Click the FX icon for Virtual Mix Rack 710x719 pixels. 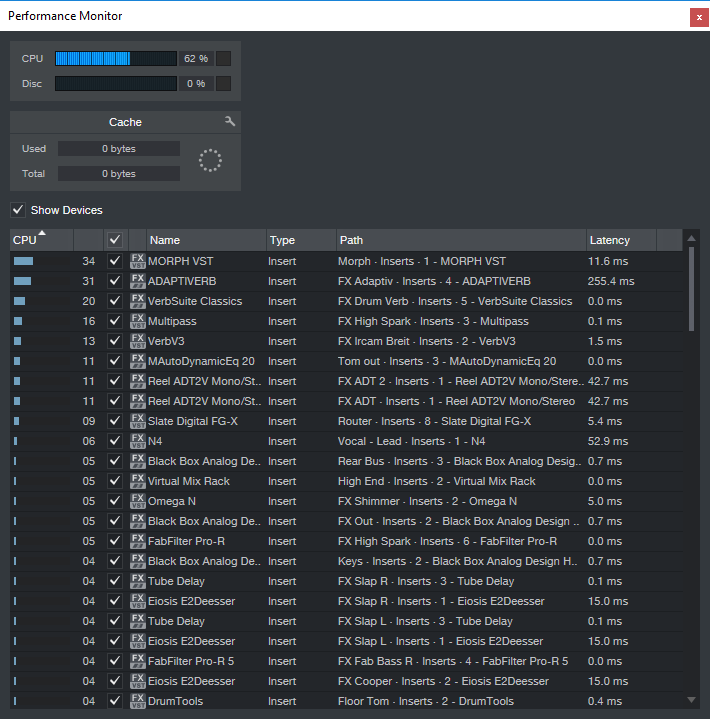tap(138, 481)
